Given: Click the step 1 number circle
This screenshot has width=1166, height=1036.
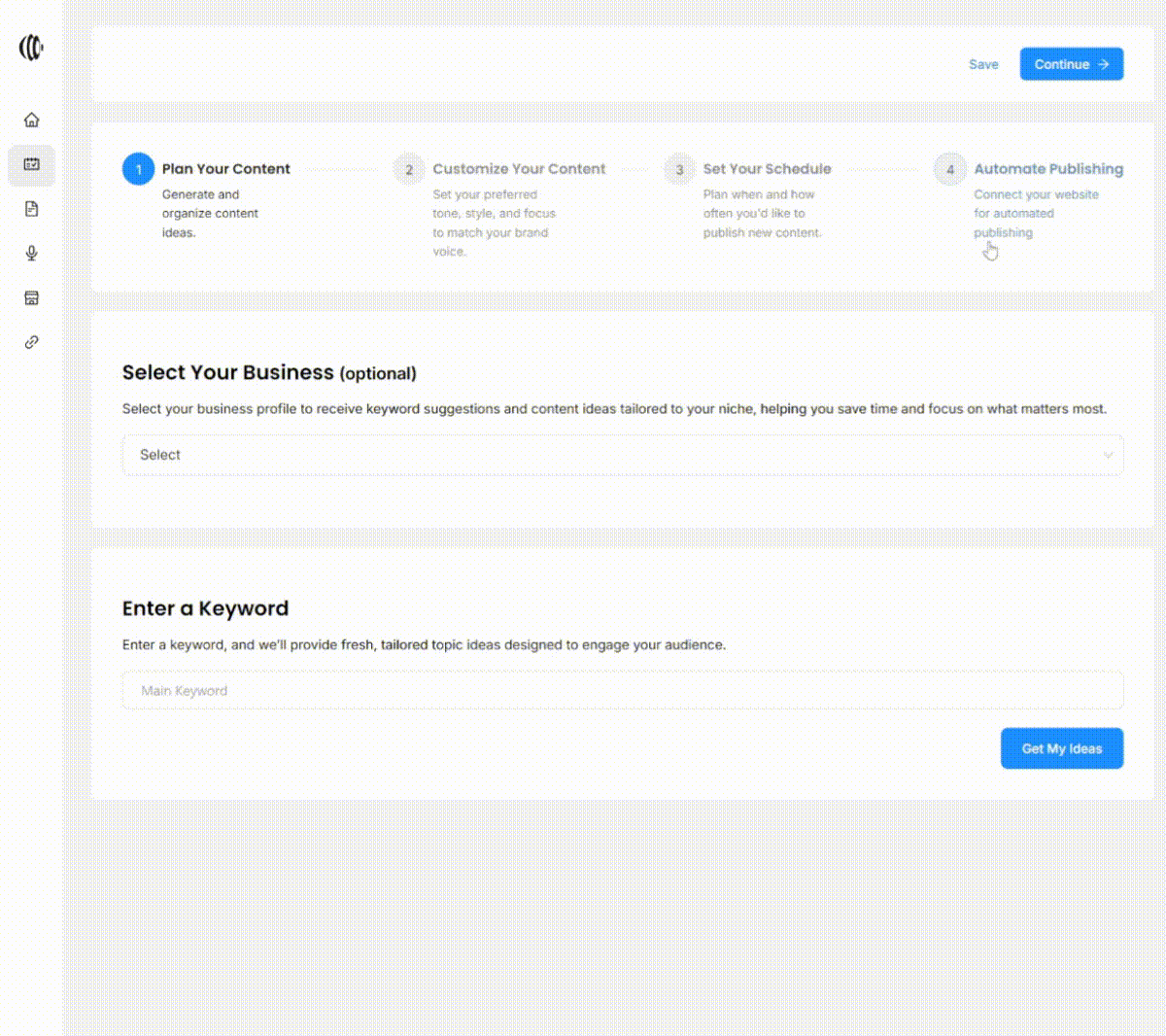Looking at the screenshot, I should point(138,169).
